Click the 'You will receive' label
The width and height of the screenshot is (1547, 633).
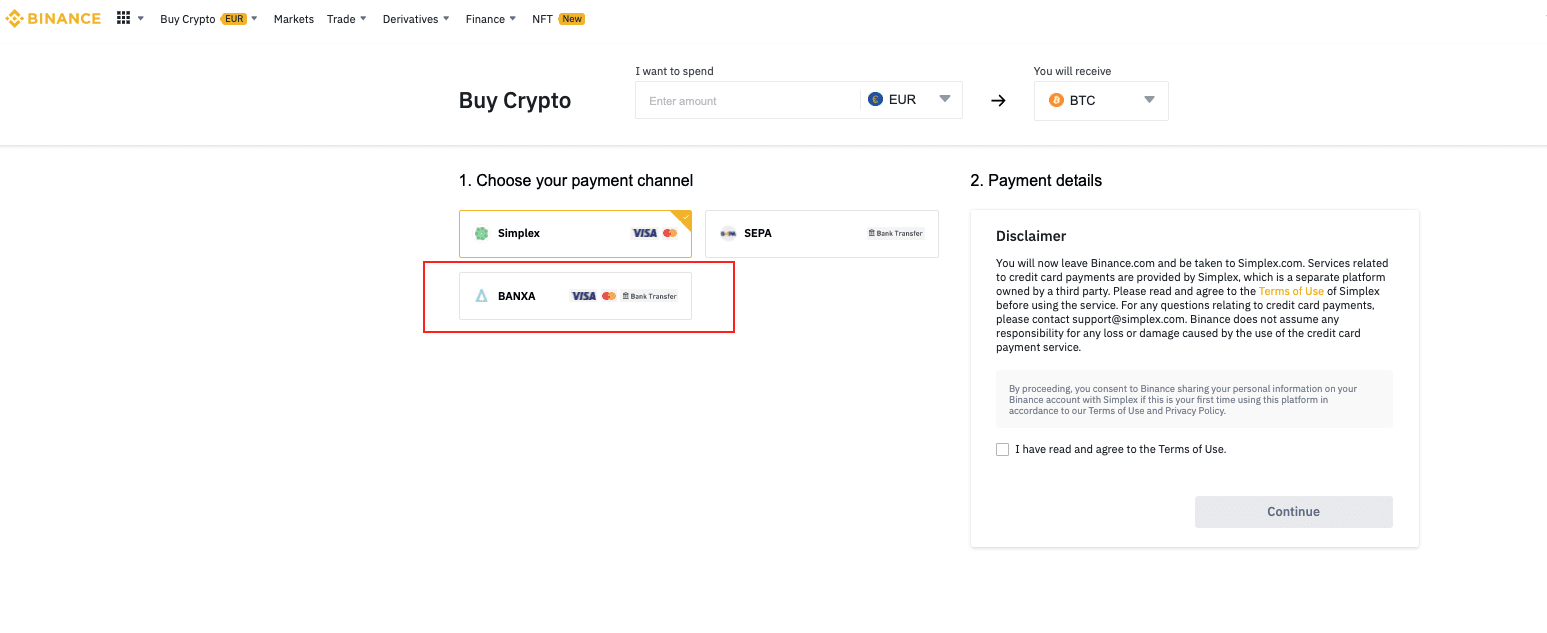pos(1072,71)
